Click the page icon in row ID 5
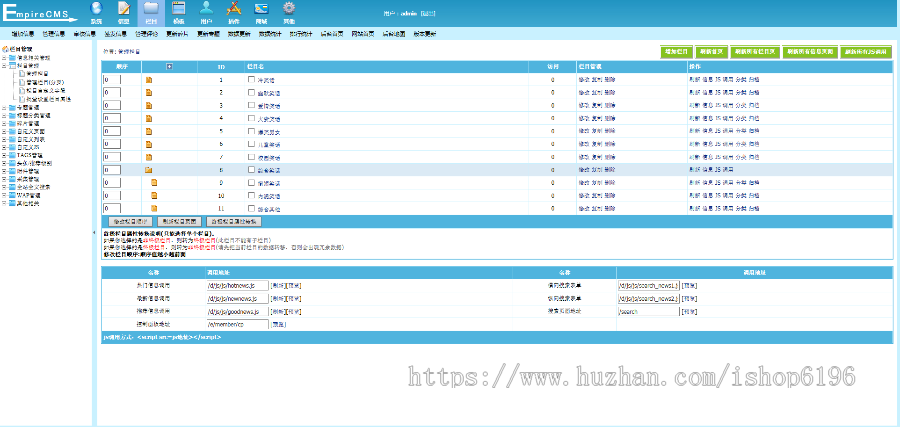Screen dimensions: 900x427 point(149,131)
